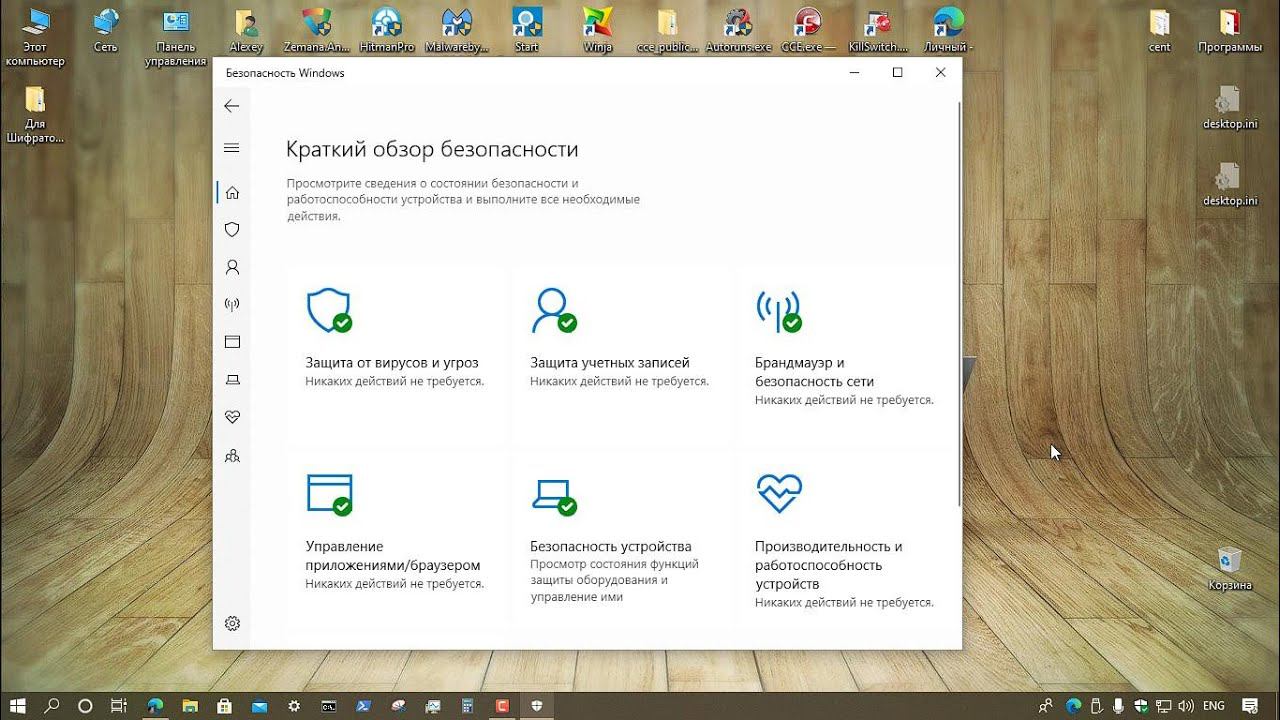Select the Панель управления desktop icon
Image resolution: width=1280 pixels, height=720 pixels.
[x=175, y=38]
